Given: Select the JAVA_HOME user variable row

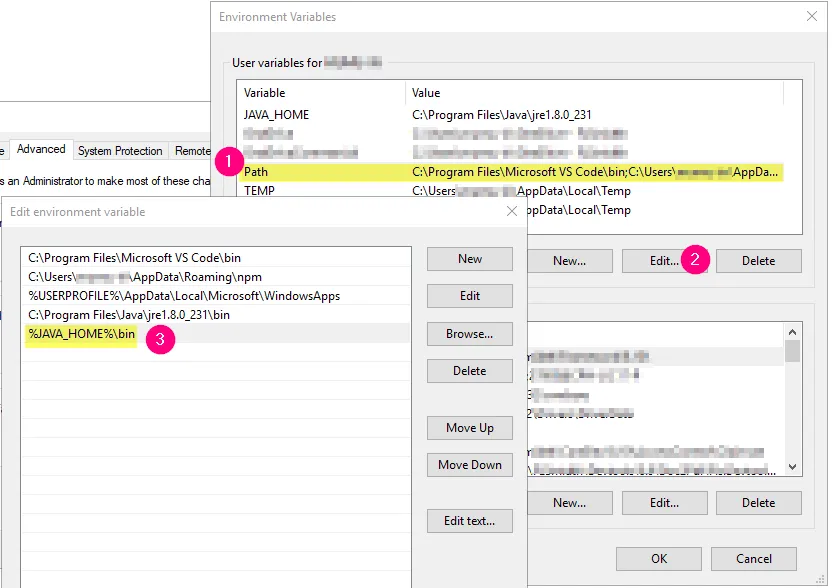Looking at the screenshot, I should [511, 115].
